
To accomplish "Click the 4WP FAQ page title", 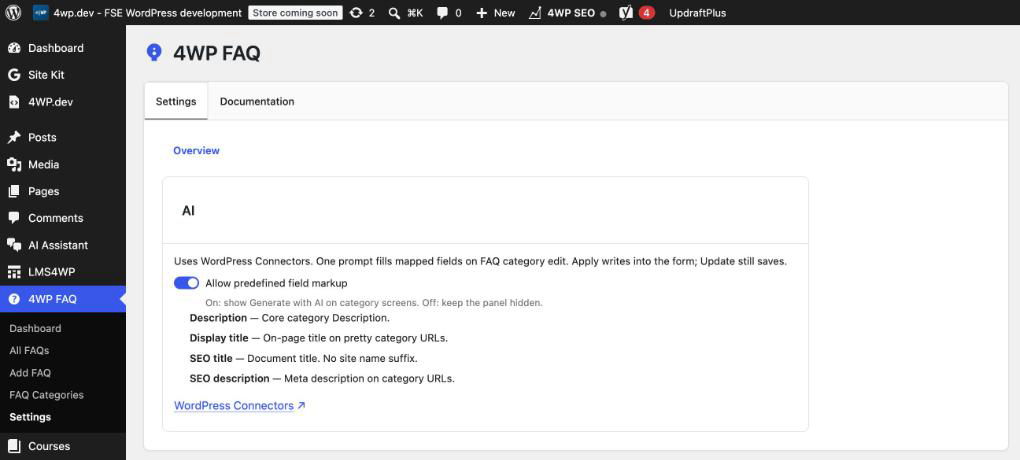I will (x=217, y=53).
